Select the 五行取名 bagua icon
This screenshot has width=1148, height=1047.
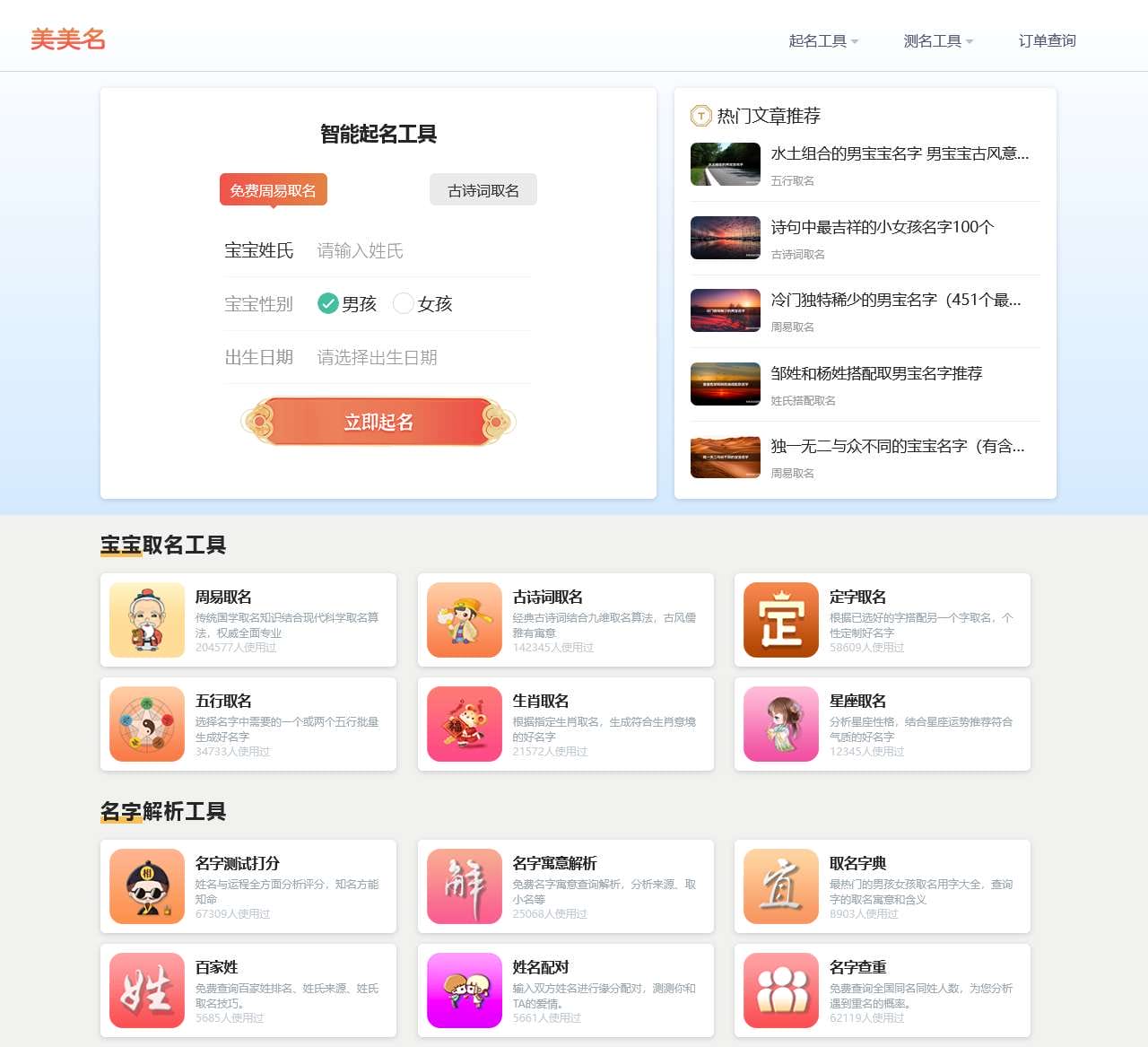point(146,724)
